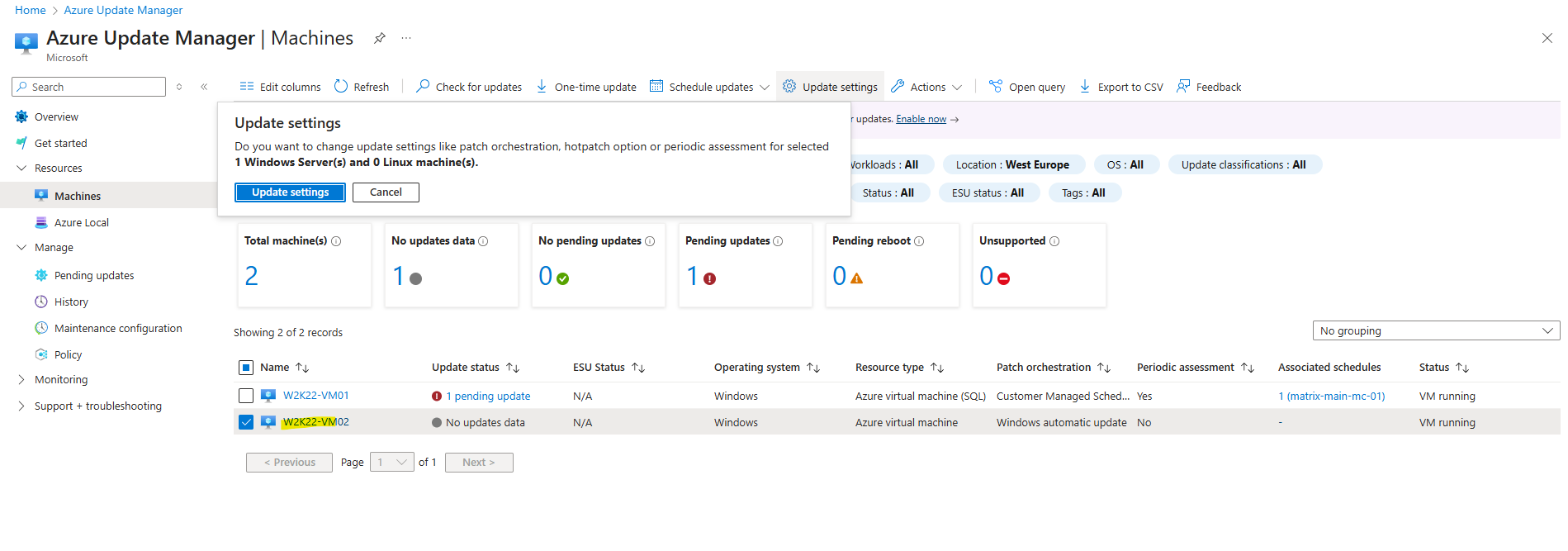Click Check for updates
Viewport: 1568px width, 551px height.
469,87
